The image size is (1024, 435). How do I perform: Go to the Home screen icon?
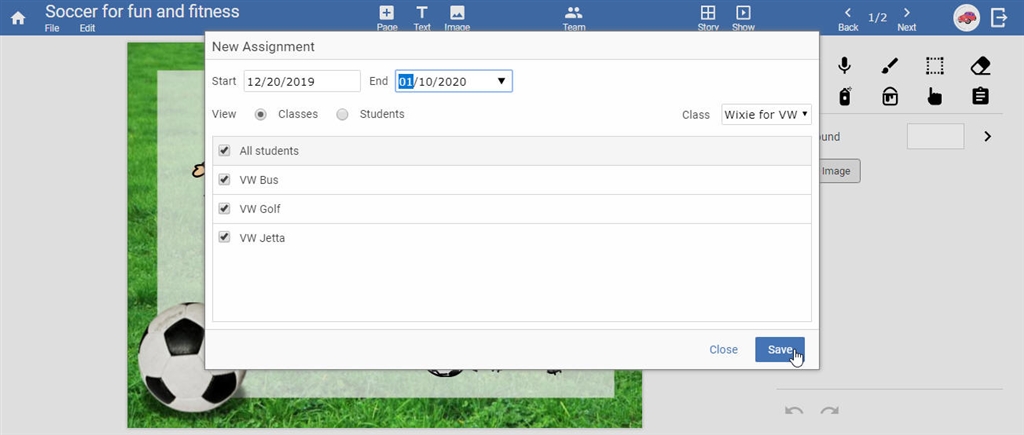tap(18, 18)
